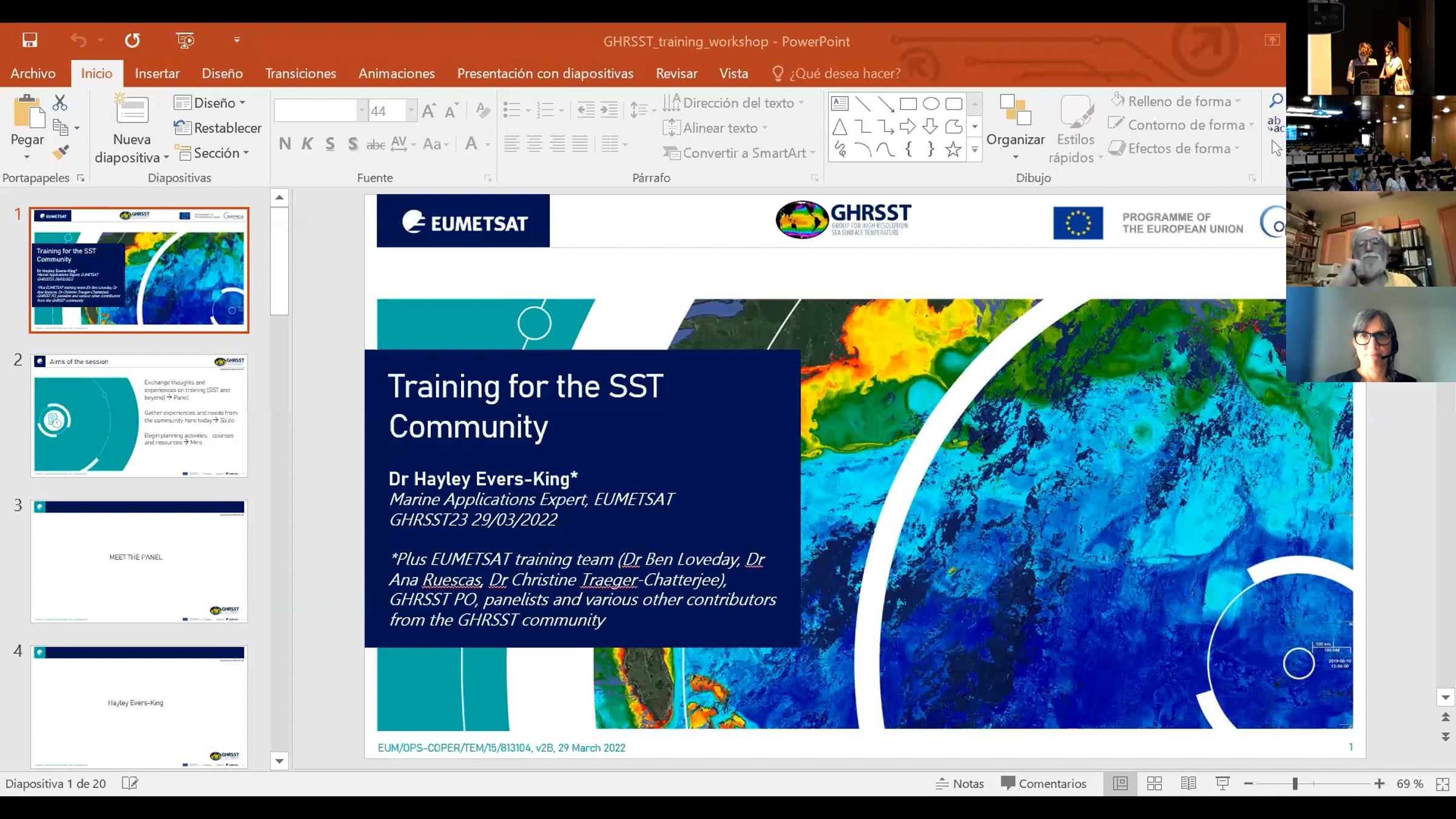The height and width of the screenshot is (819, 1456).
Task: Click the Save icon in quick access toolbar
Action: pos(30,40)
